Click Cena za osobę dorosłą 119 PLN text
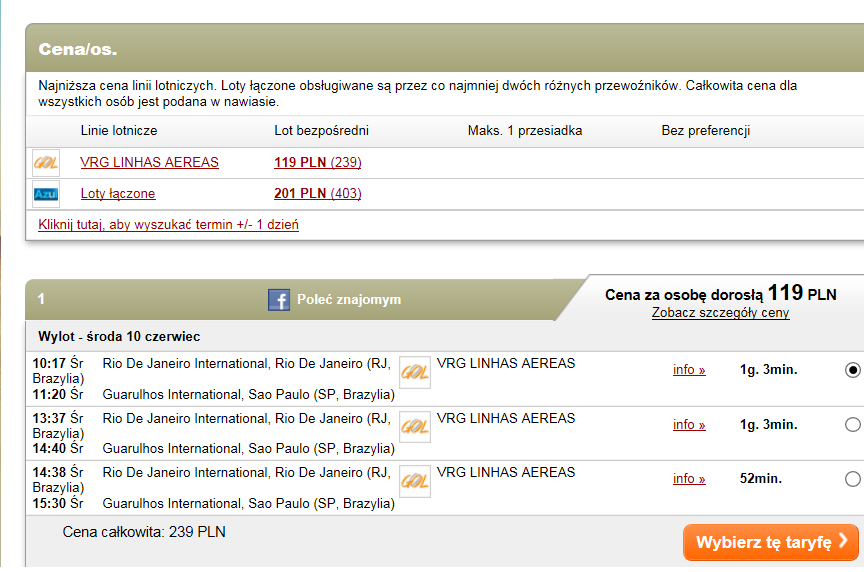864x572 pixels. 721,293
